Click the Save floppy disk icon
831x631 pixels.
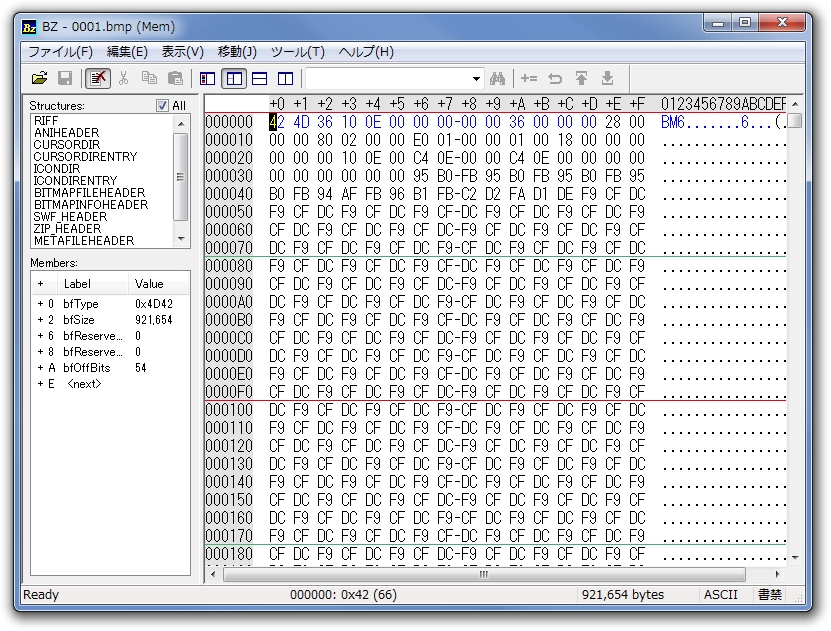pyautogui.click(x=65, y=78)
